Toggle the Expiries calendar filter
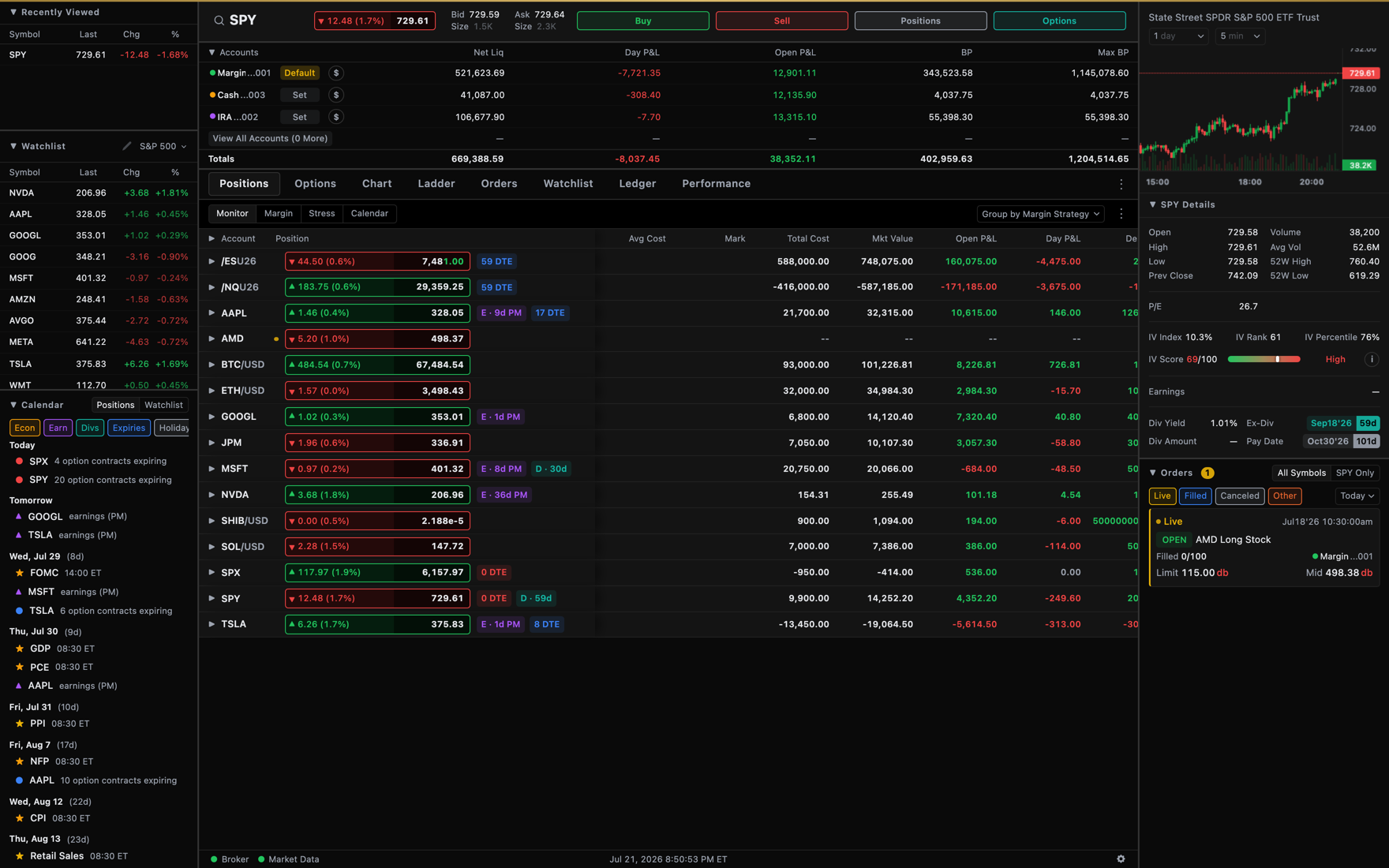 (129, 428)
